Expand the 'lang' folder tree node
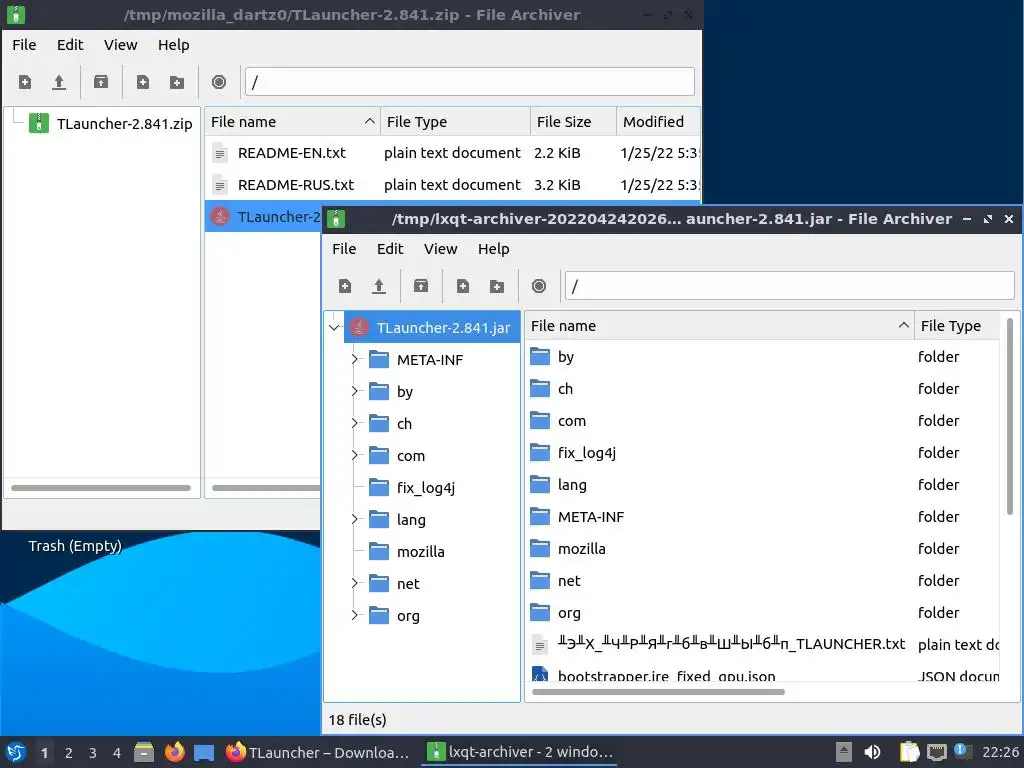Viewport: 1024px width, 768px height. [x=355, y=519]
